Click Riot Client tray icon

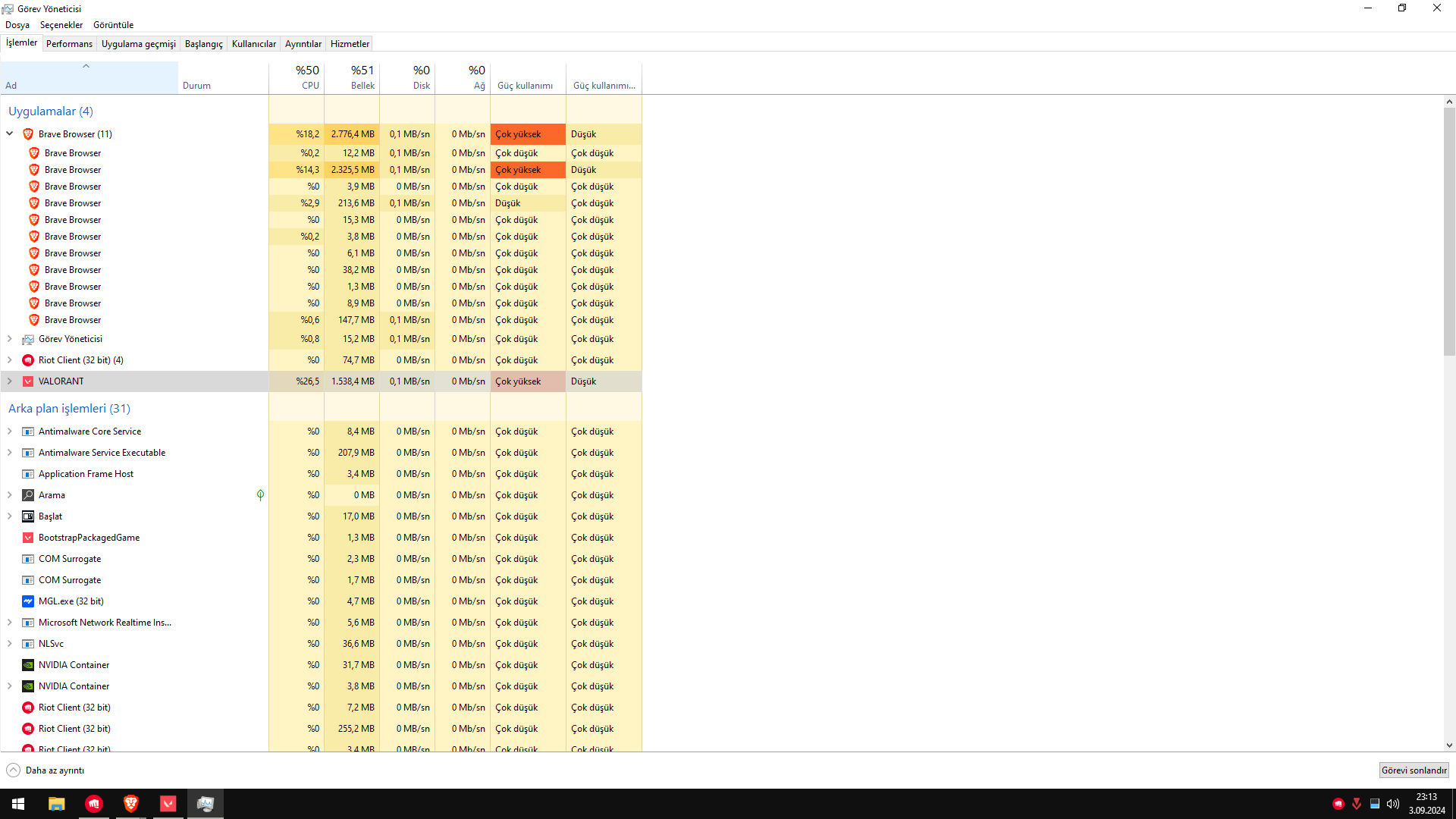pyautogui.click(x=1338, y=804)
